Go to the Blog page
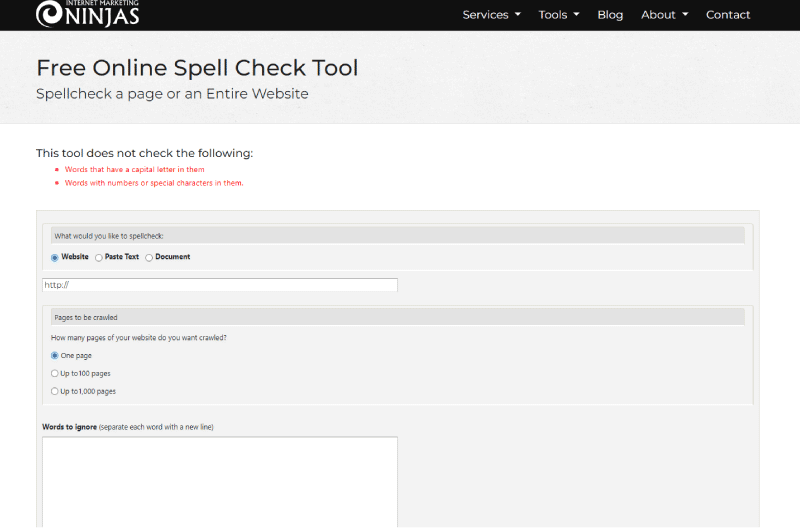Image resolution: width=800 pixels, height=530 pixels. pyautogui.click(x=610, y=15)
